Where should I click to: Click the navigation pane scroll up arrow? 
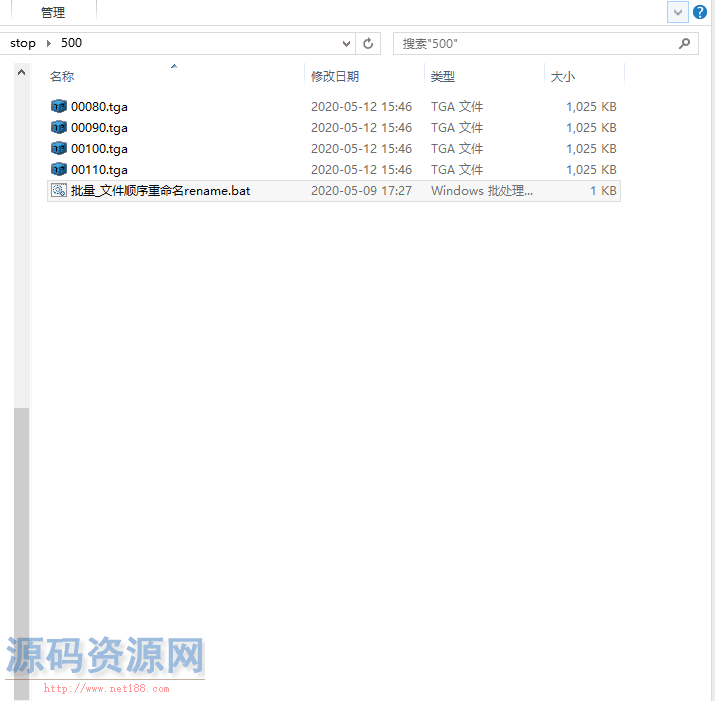21,72
